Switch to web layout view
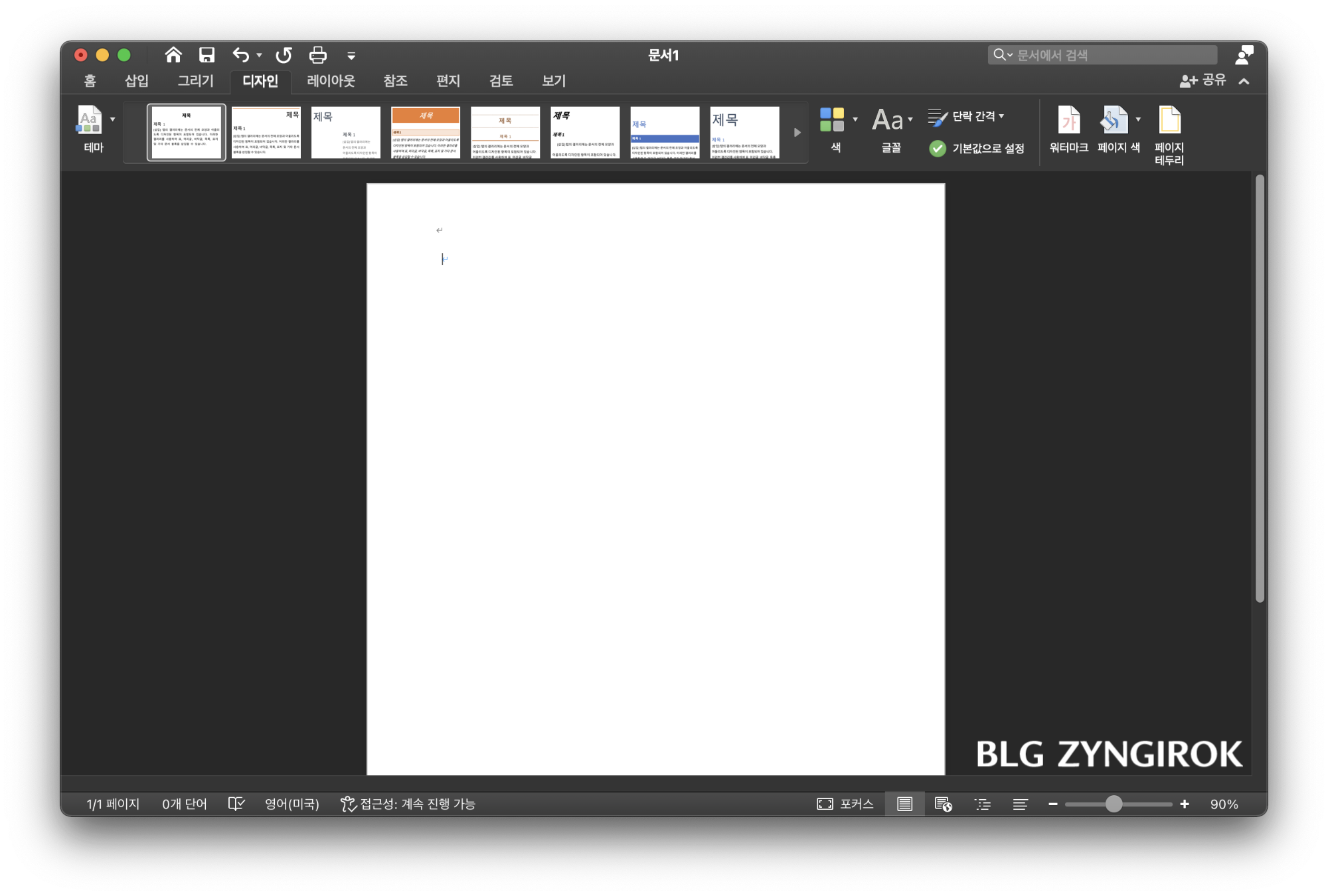Image resolution: width=1328 pixels, height=896 pixels. click(943, 804)
